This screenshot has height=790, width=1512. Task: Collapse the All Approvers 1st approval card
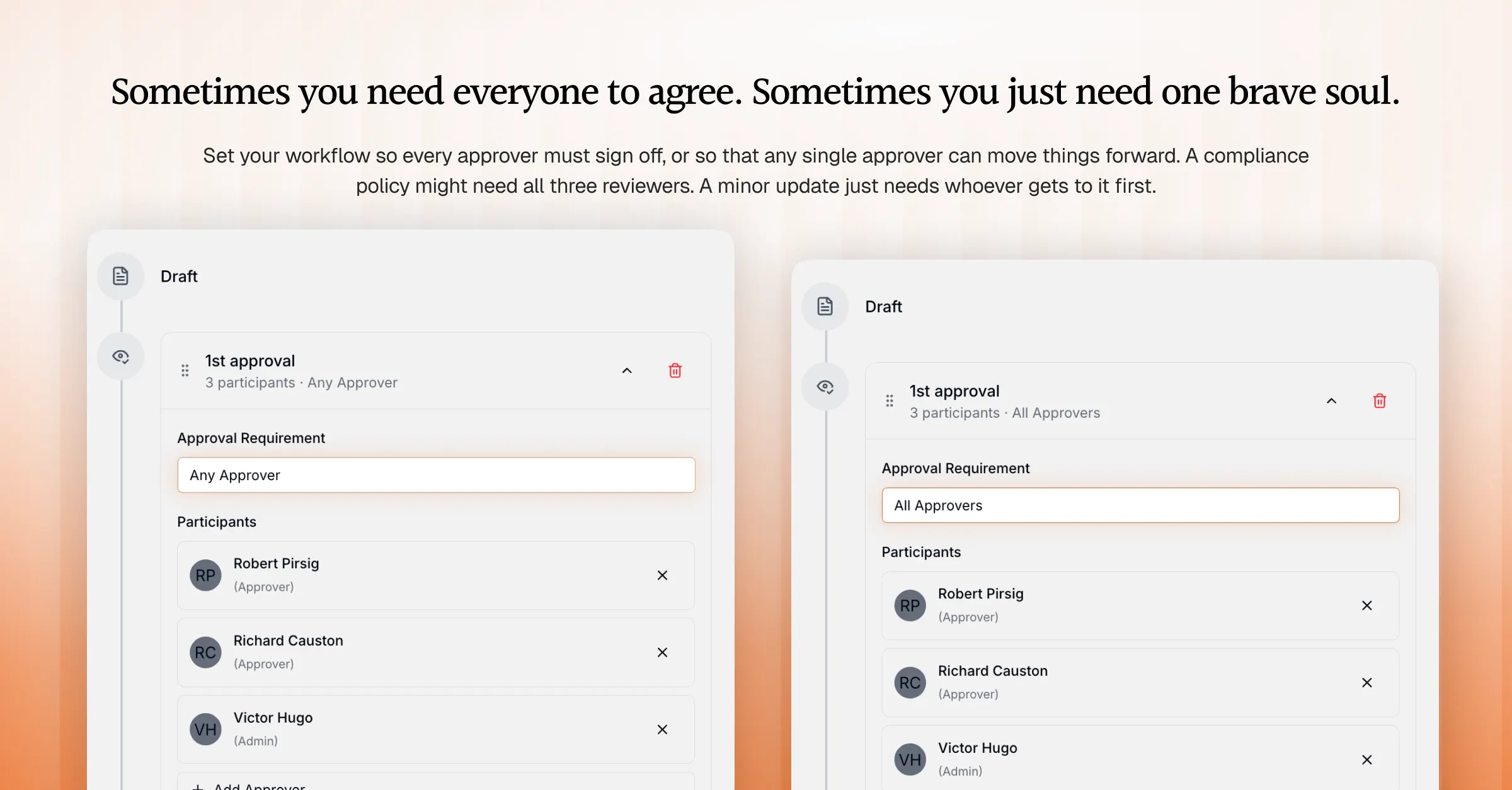click(1331, 401)
